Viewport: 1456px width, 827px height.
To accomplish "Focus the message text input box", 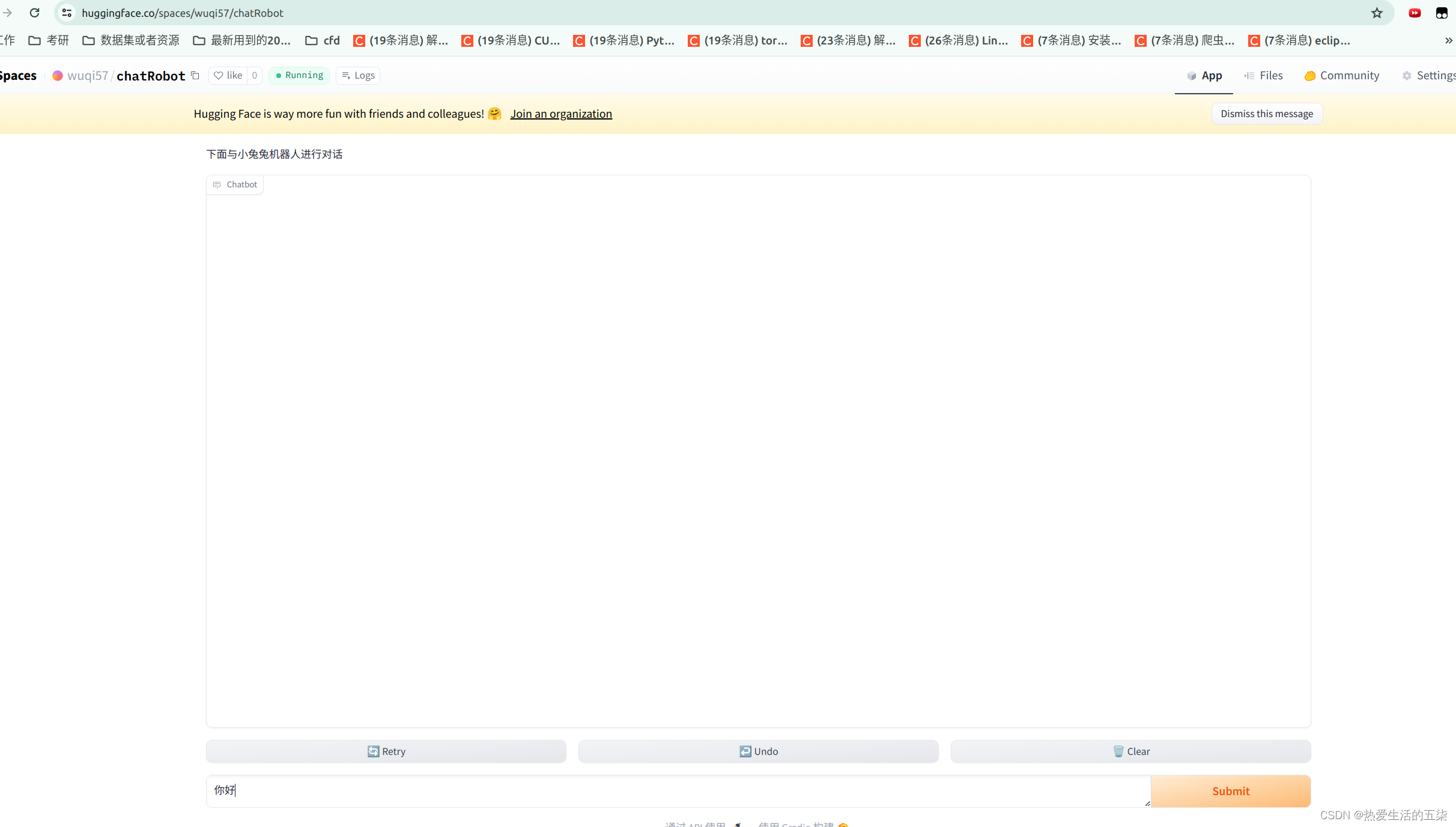I will tap(678, 791).
